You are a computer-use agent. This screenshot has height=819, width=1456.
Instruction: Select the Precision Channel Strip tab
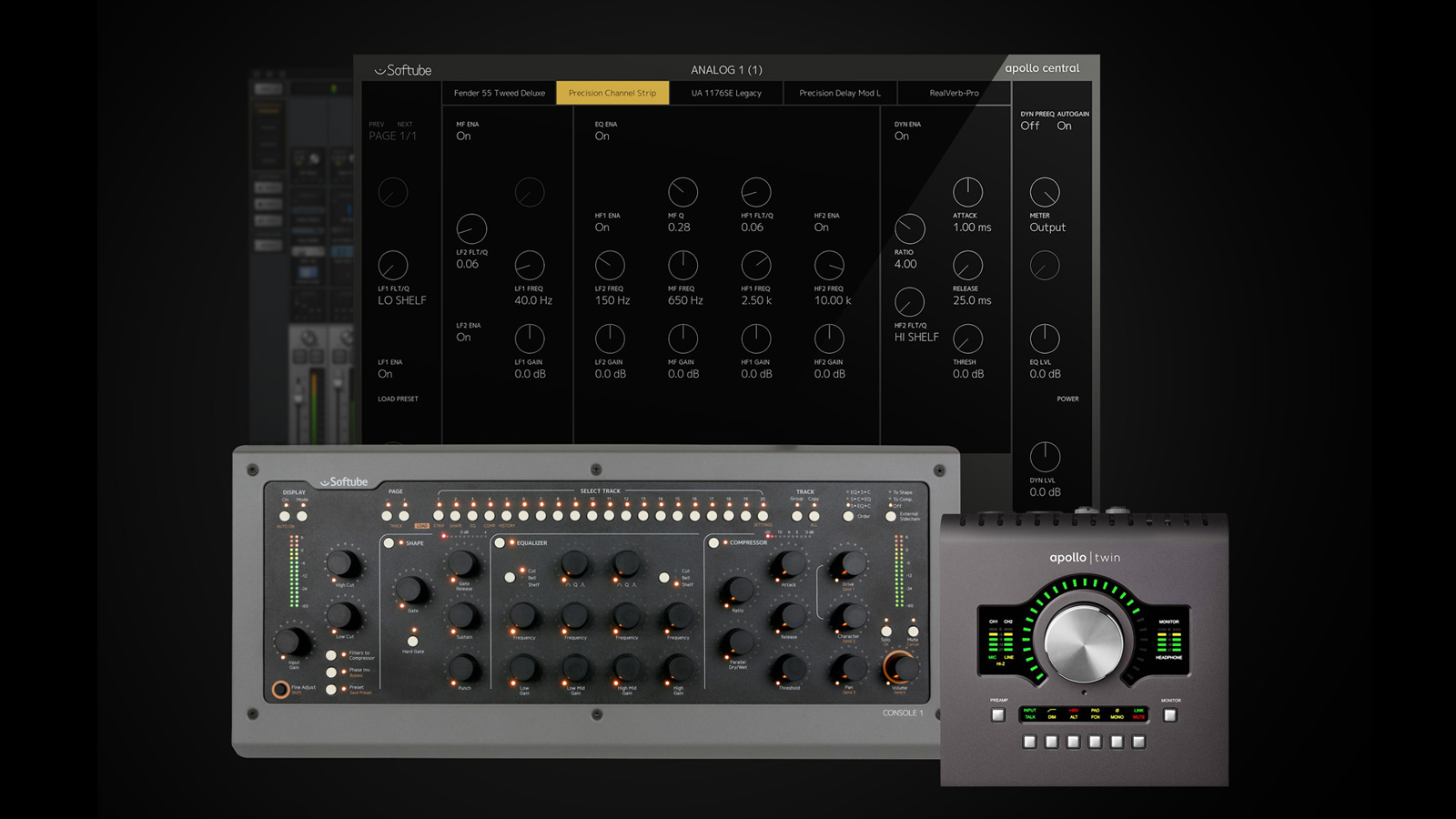[612, 93]
